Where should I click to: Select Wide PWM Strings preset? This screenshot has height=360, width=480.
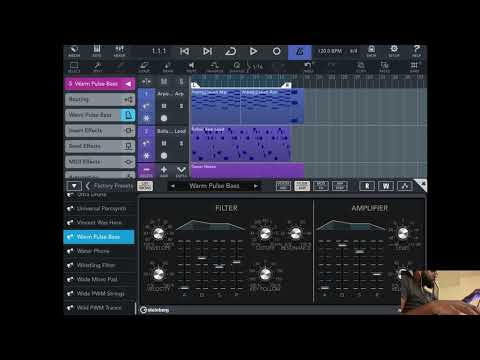tap(99, 294)
